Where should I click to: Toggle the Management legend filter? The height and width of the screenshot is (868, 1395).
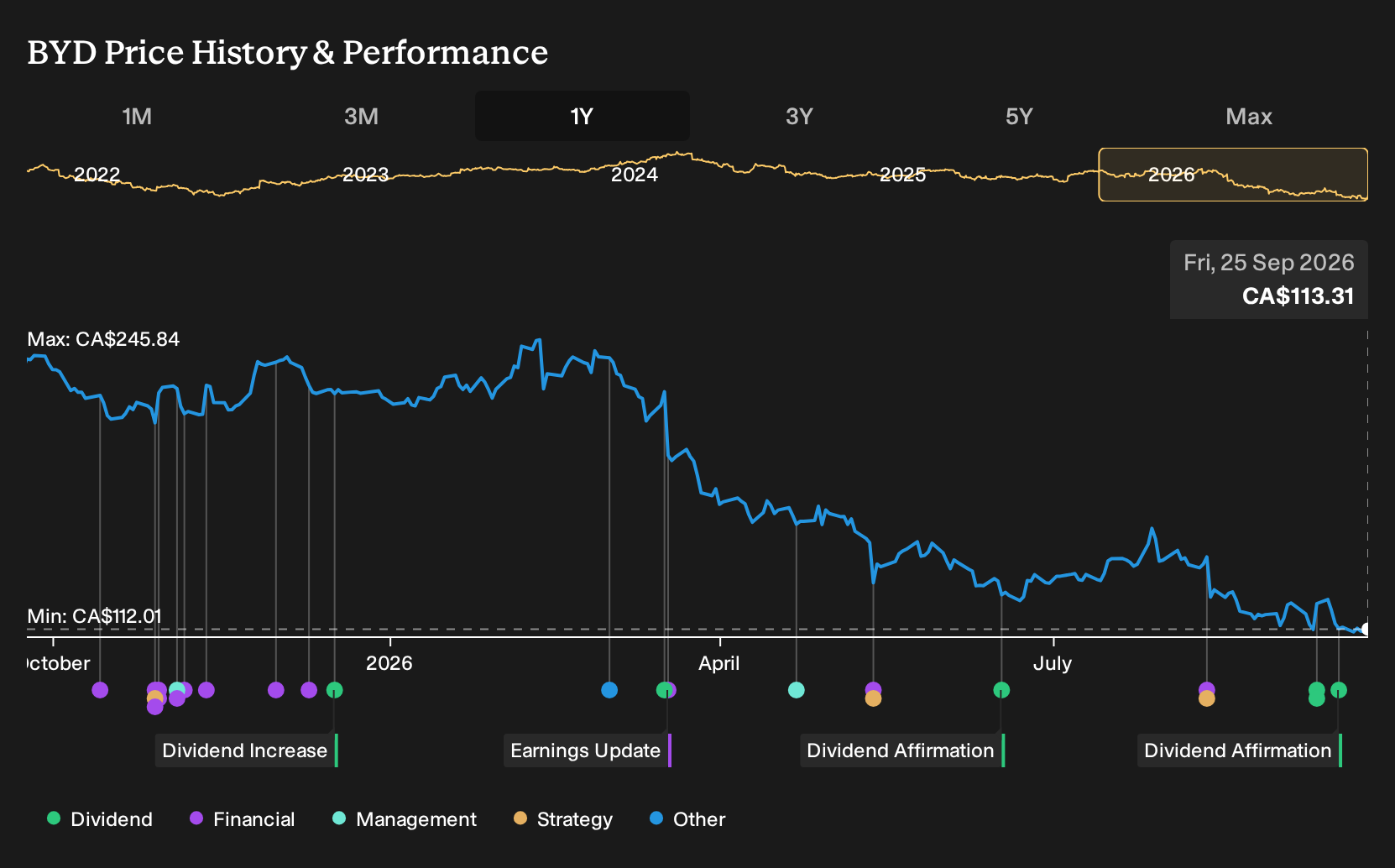coord(405,819)
